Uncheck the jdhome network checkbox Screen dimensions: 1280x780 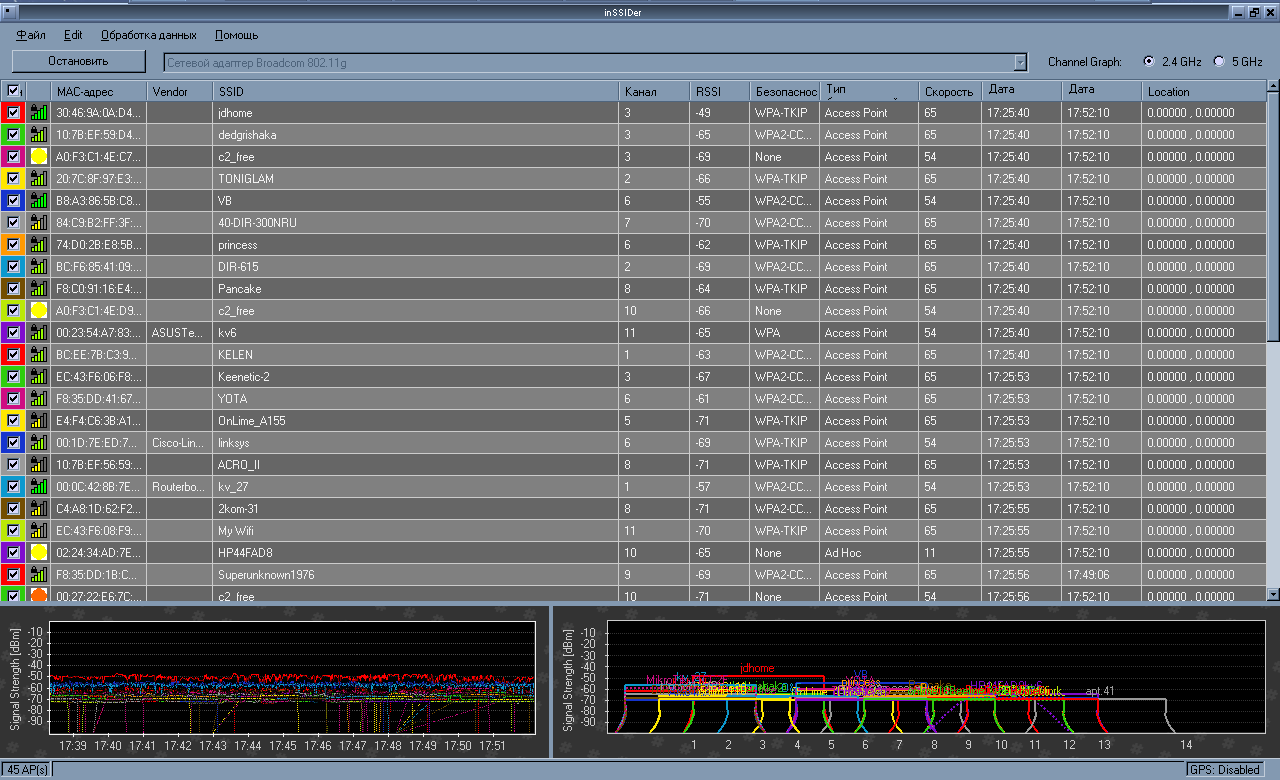tap(13, 113)
